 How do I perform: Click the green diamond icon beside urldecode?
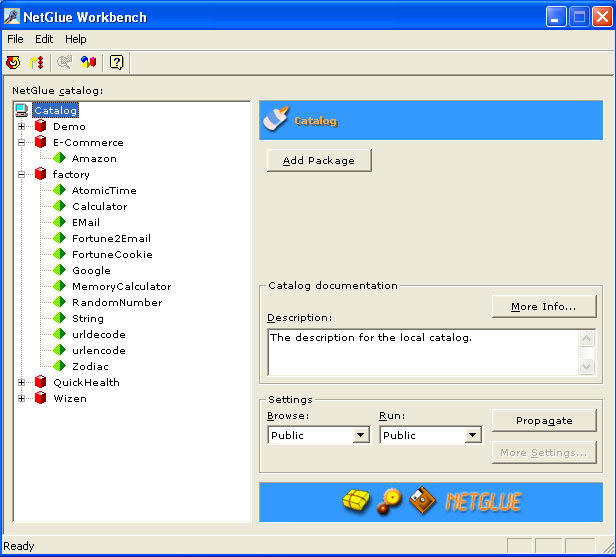(x=59, y=334)
